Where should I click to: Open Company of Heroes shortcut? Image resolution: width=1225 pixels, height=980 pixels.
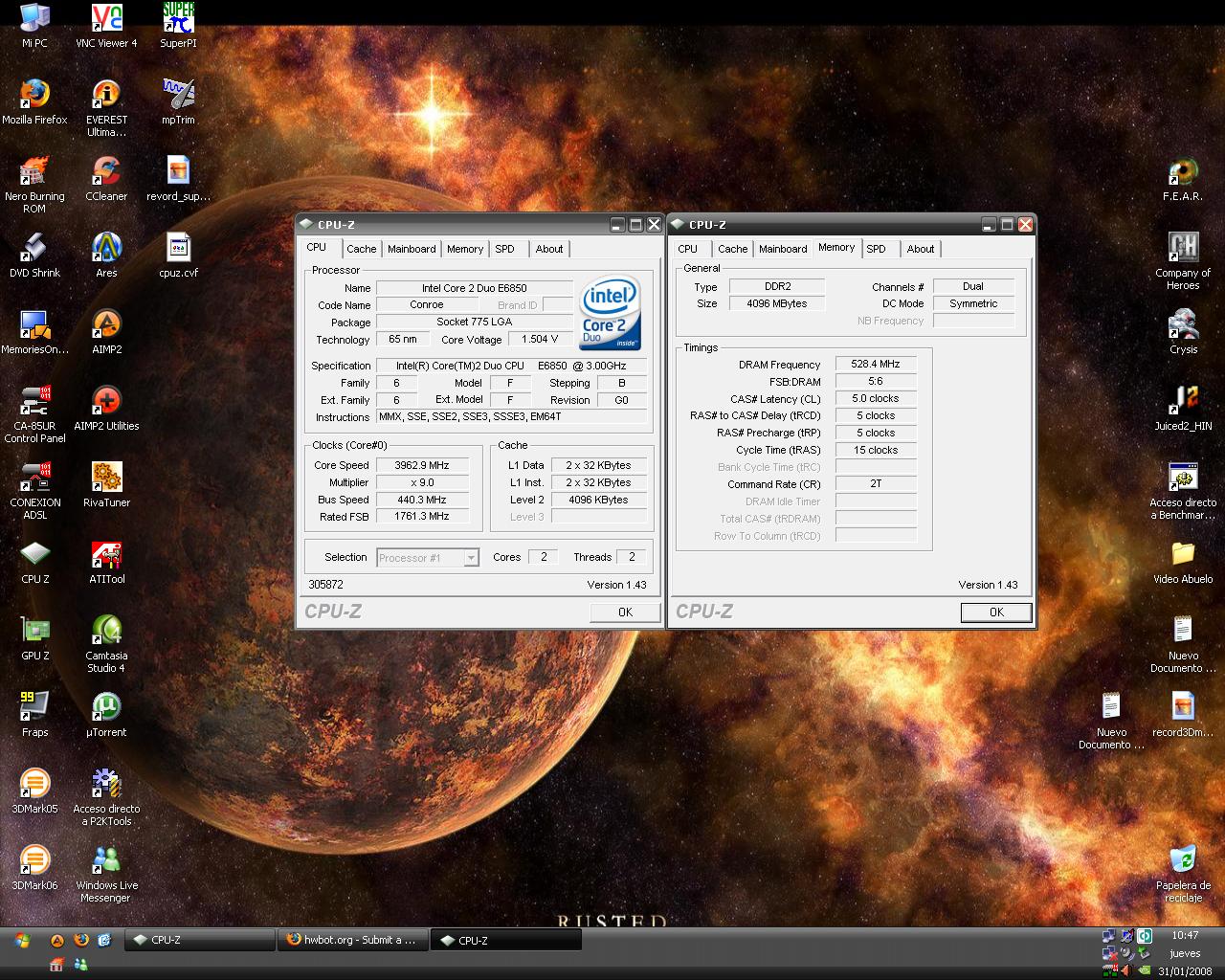[1183, 260]
